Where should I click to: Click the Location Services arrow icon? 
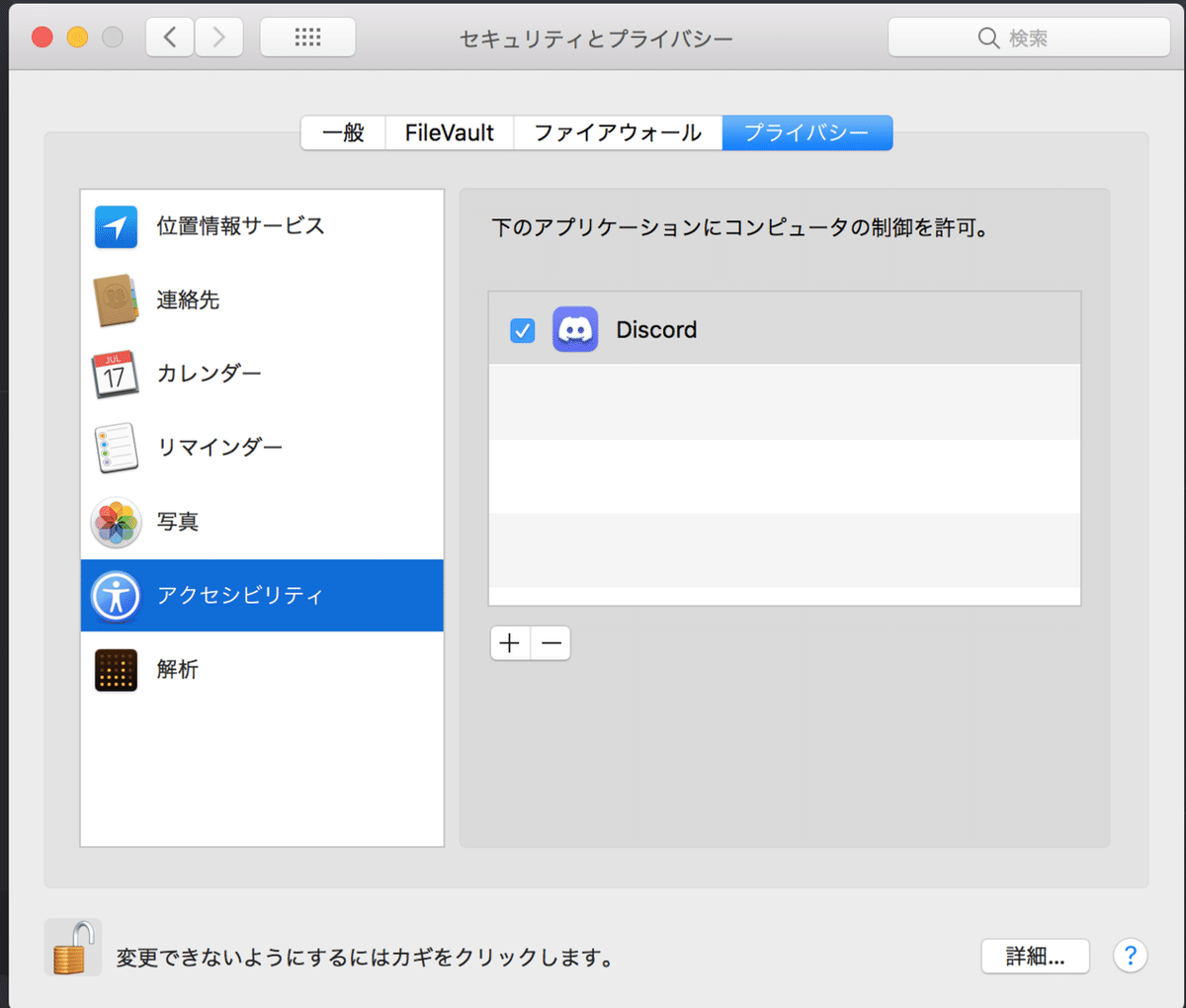(116, 226)
